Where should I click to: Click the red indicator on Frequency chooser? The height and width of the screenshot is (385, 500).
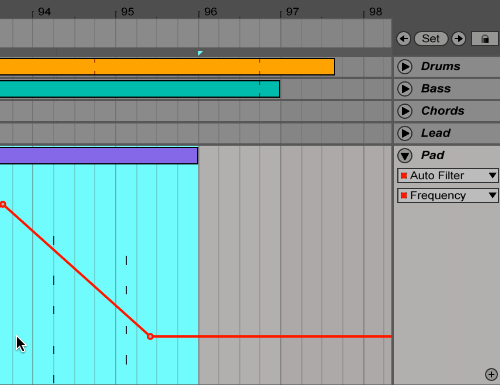[x=404, y=195]
